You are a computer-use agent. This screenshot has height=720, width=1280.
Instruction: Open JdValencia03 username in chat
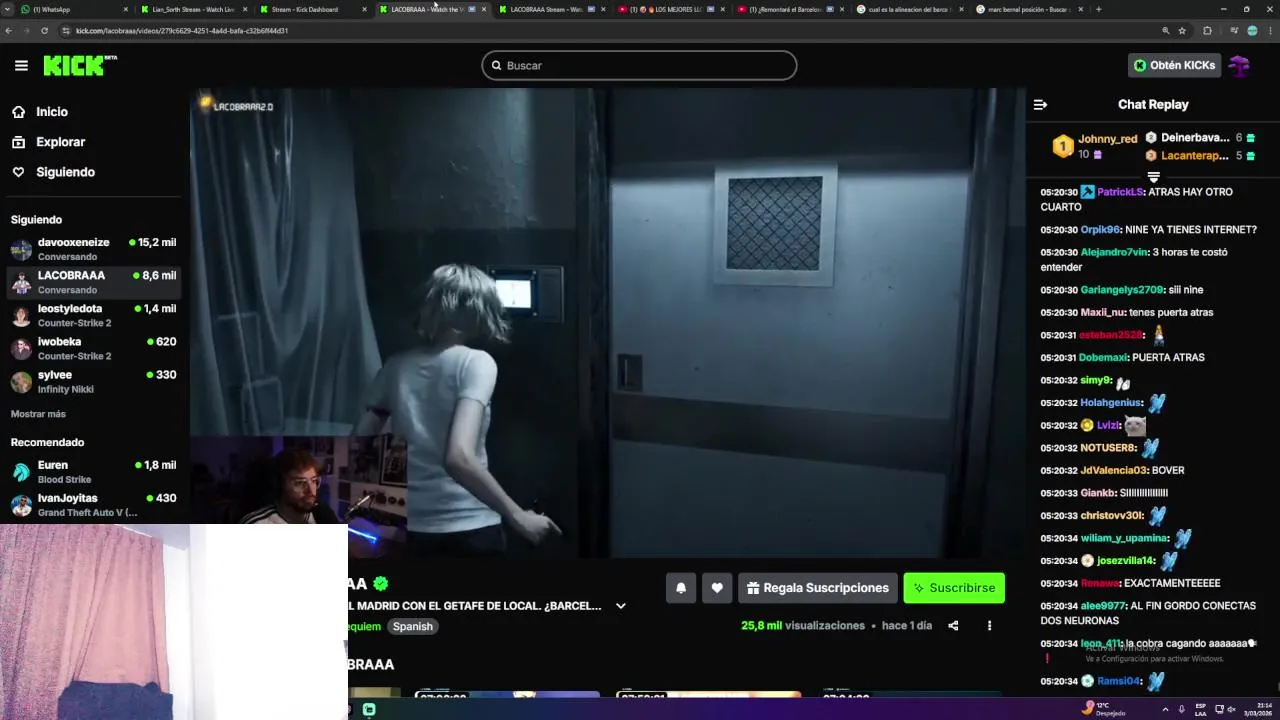point(1114,471)
